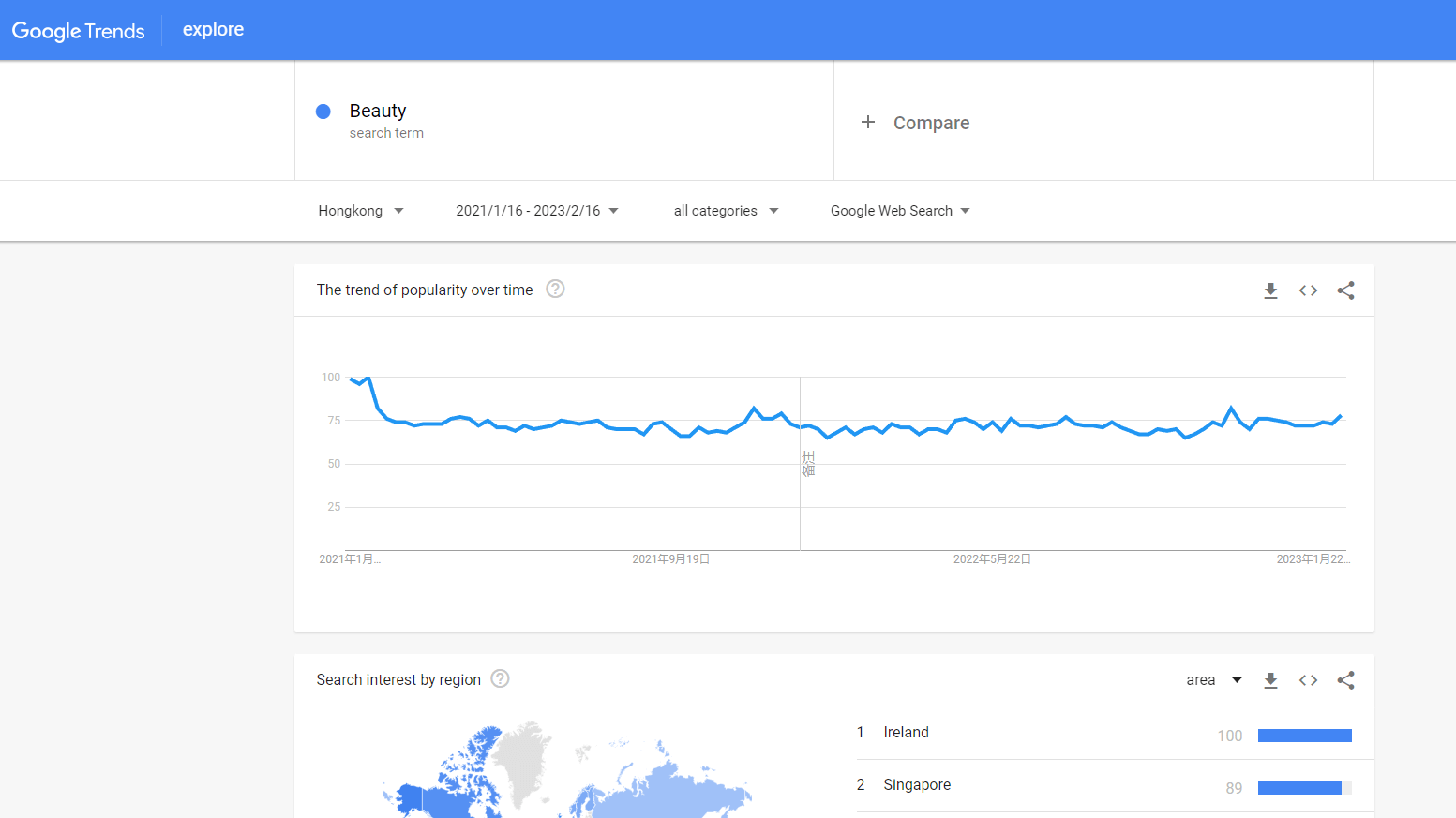Image resolution: width=1456 pixels, height=818 pixels.
Task: Open embed code for region interest section
Action: 1308,680
